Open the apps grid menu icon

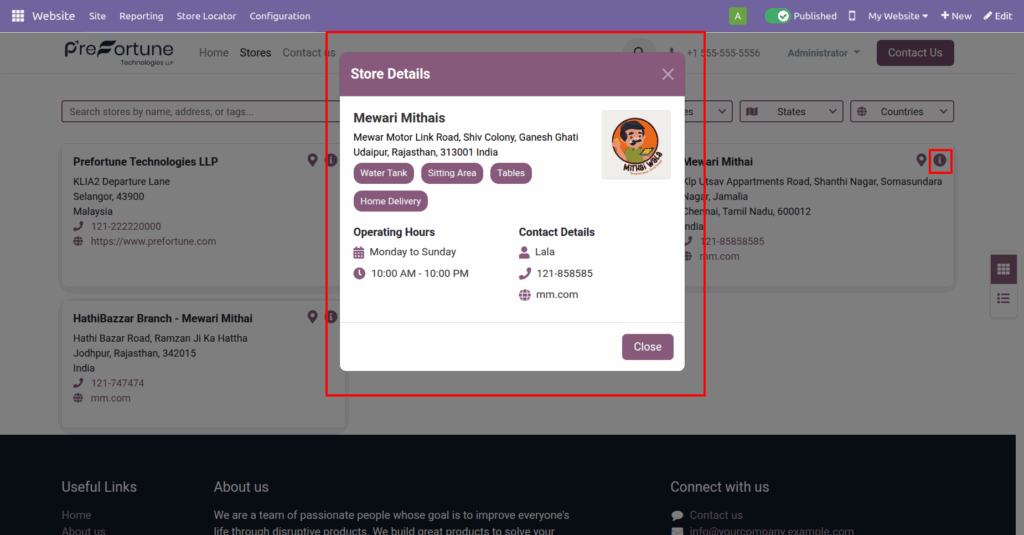pos(18,16)
